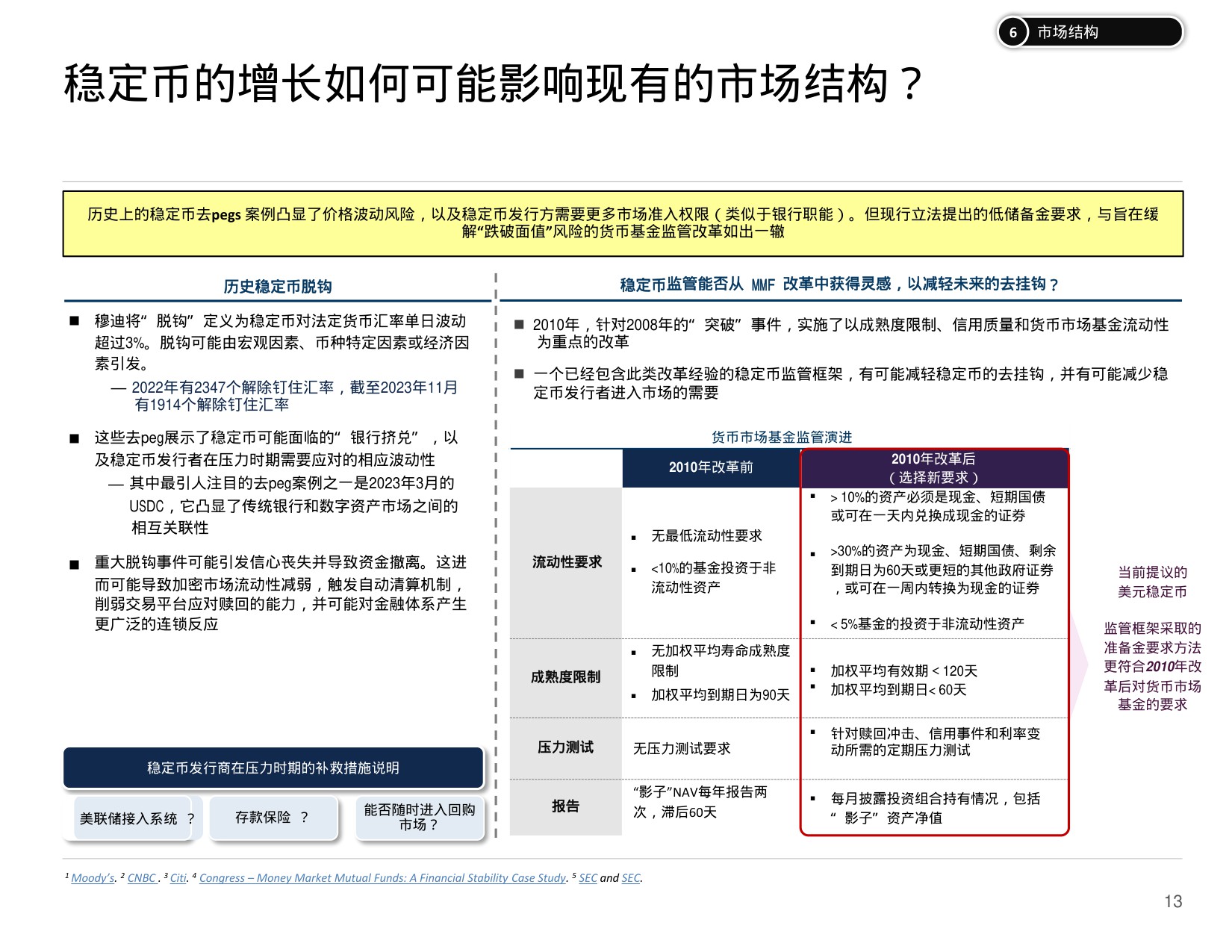The width and height of the screenshot is (1232, 952).
Task: Open the Congress Money Market case study link
Action: coord(382,878)
